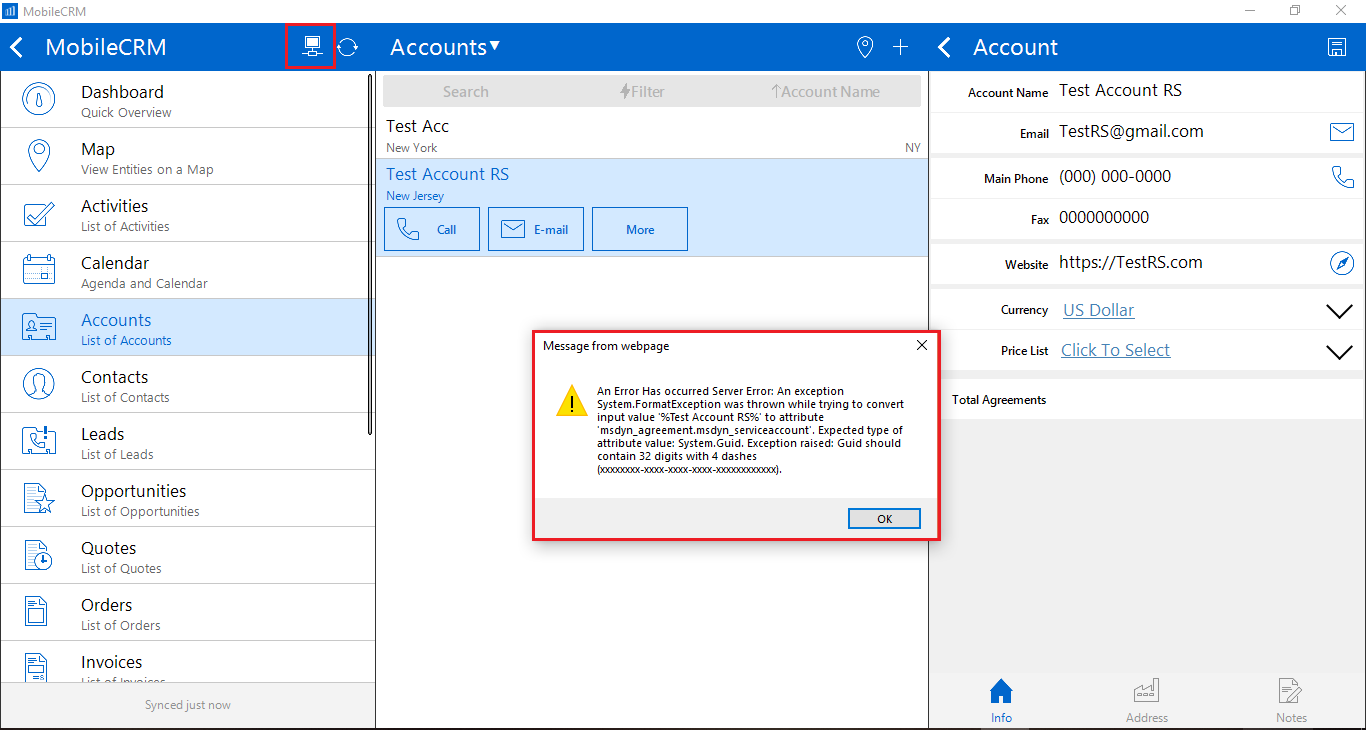Viewport: 1366px width, 730px height.
Task: Click the sidebar vertical scrollbar
Action: pyautogui.click(x=370, y=255)
